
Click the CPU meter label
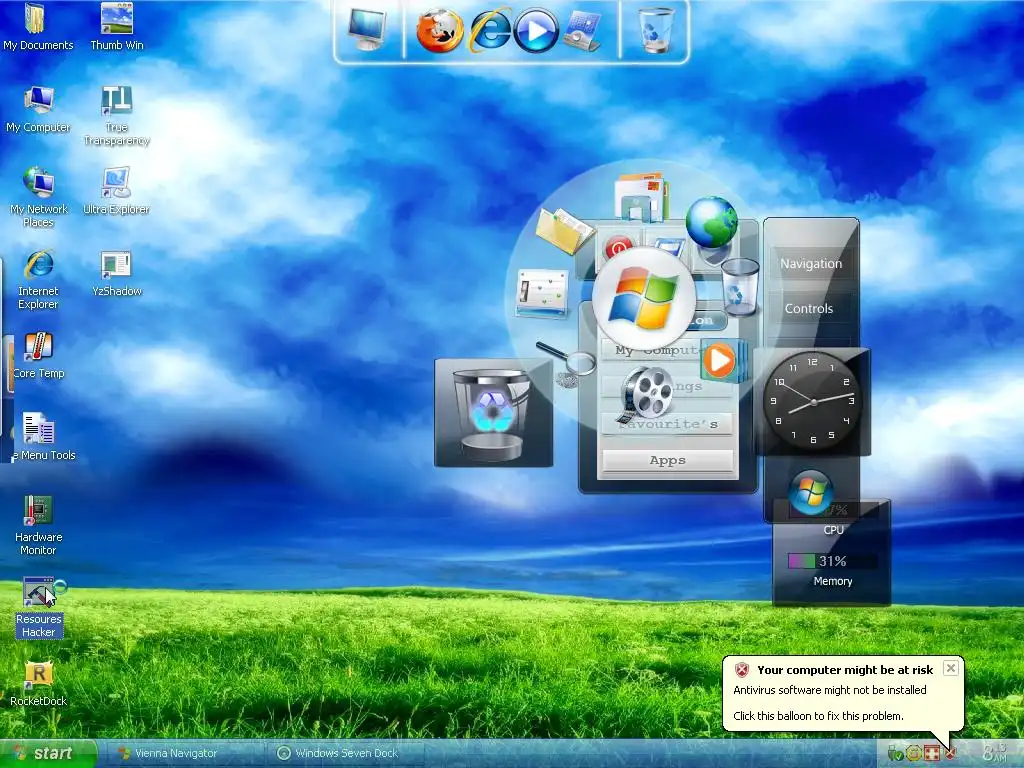click(x=833, y=530)
